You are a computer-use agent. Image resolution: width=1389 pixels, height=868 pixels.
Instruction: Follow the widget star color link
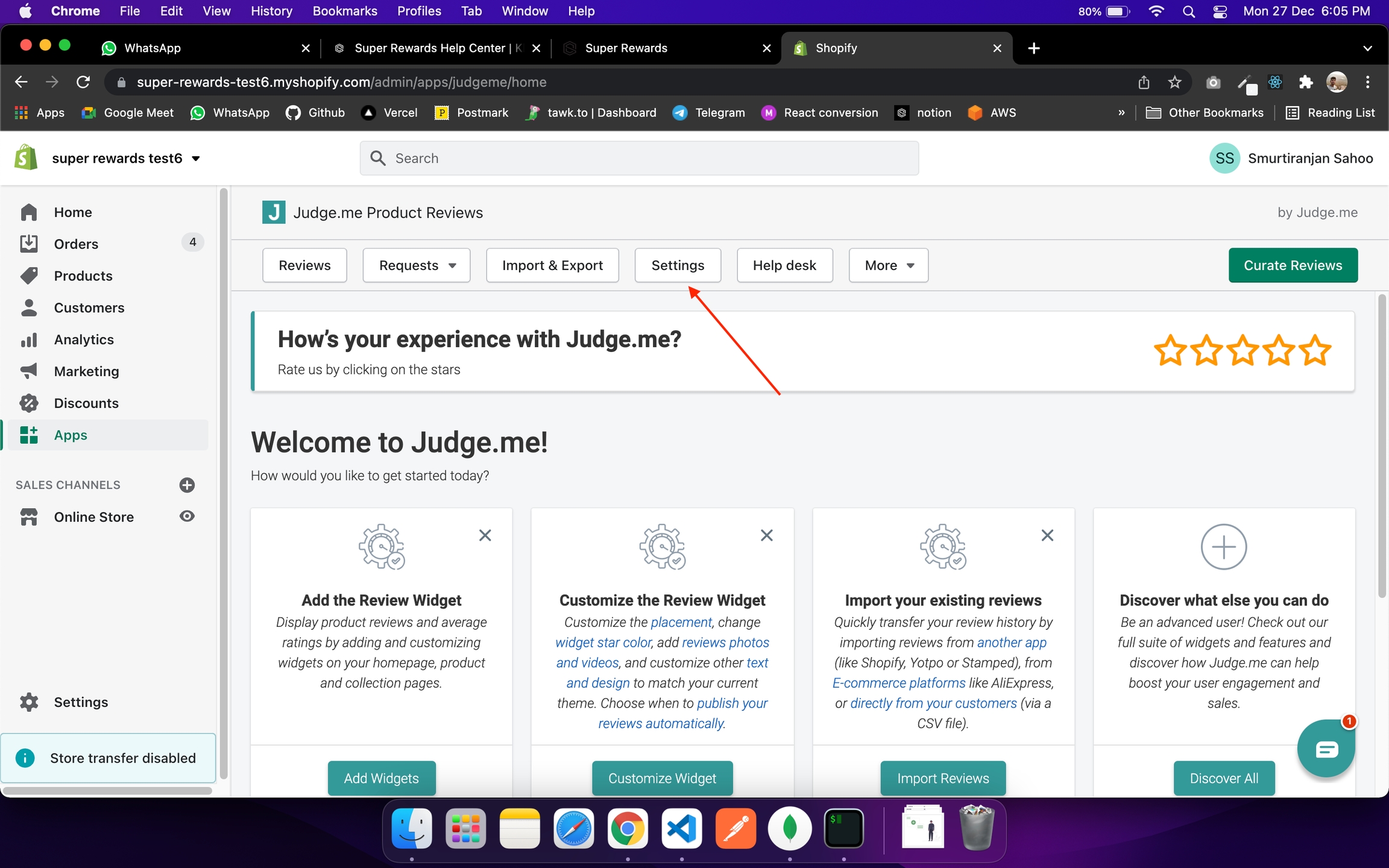tap(602, 643)
